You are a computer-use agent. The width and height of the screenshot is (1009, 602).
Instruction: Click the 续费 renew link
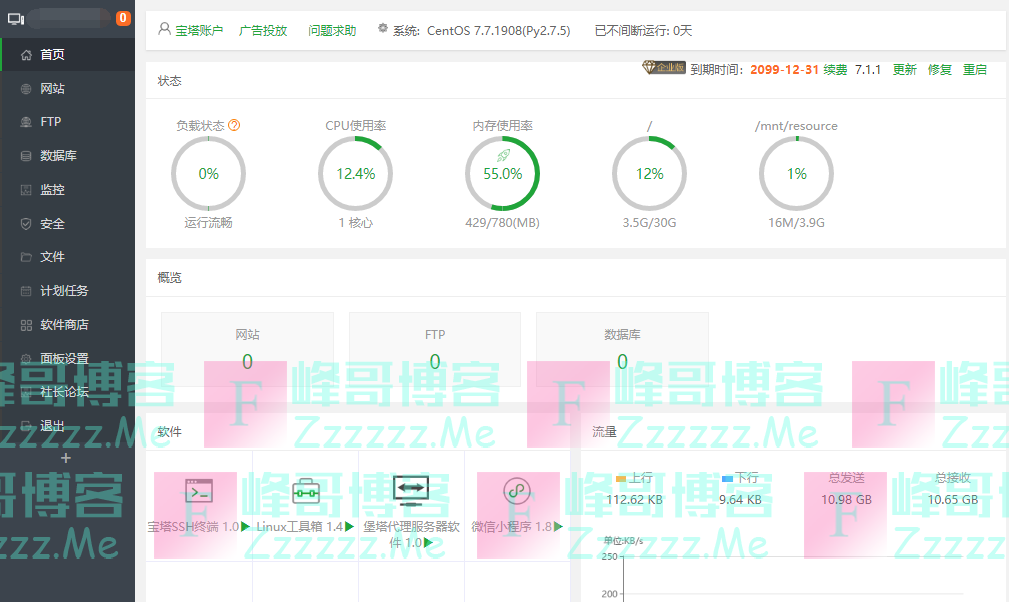(x=835, y=70)
